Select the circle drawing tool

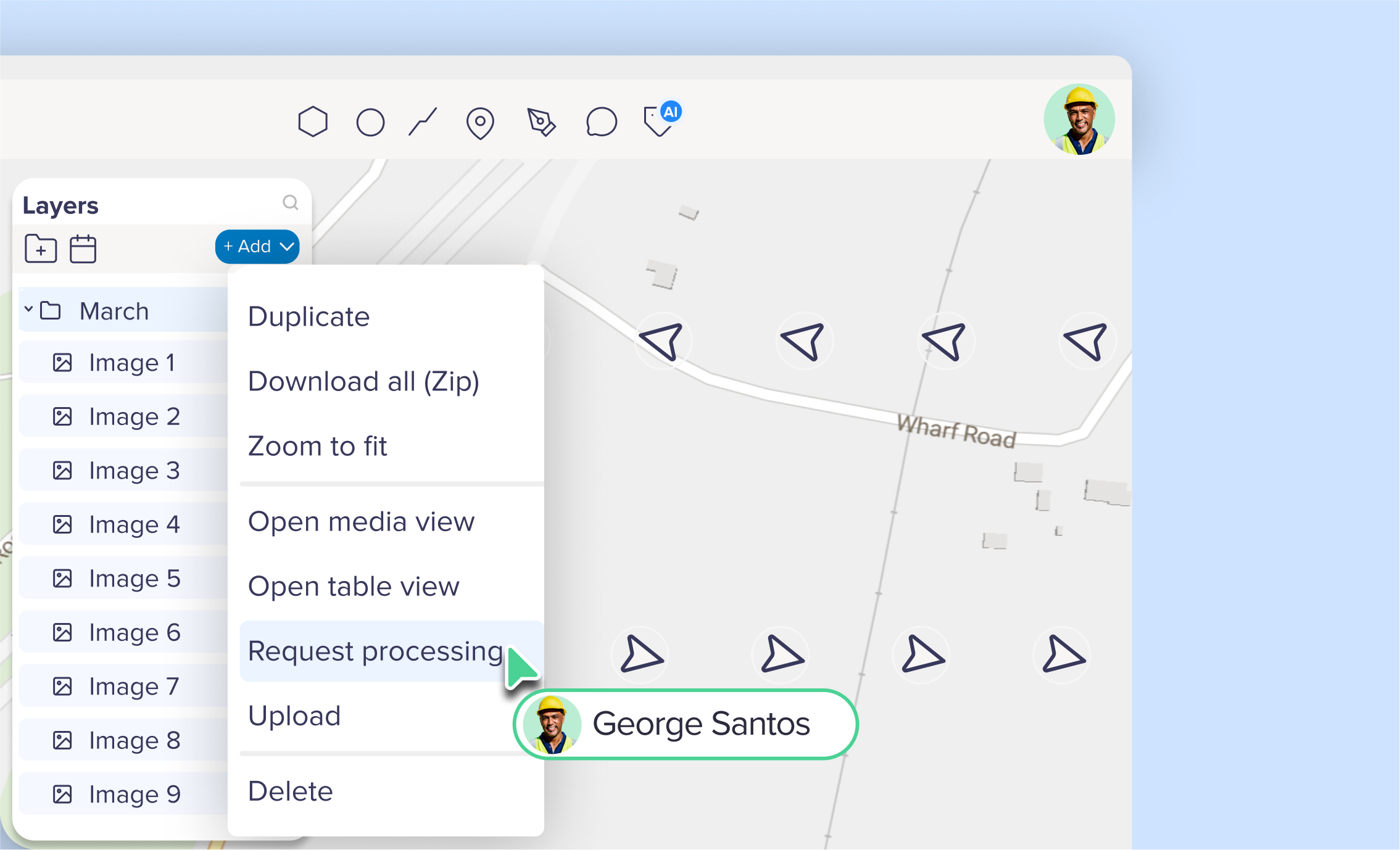point(370,122)
